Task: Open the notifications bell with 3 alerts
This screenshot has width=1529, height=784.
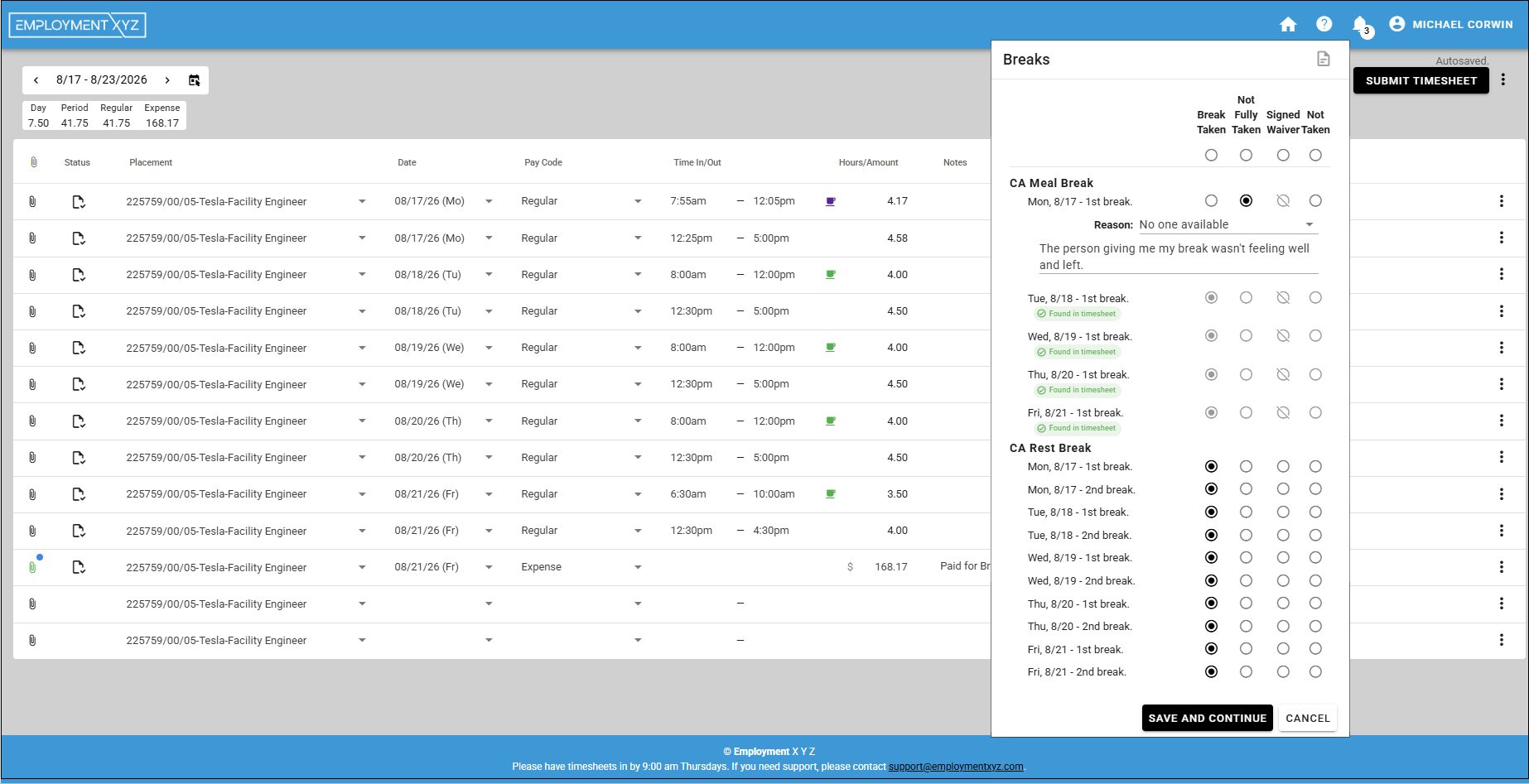Action: click(1361, 26)
